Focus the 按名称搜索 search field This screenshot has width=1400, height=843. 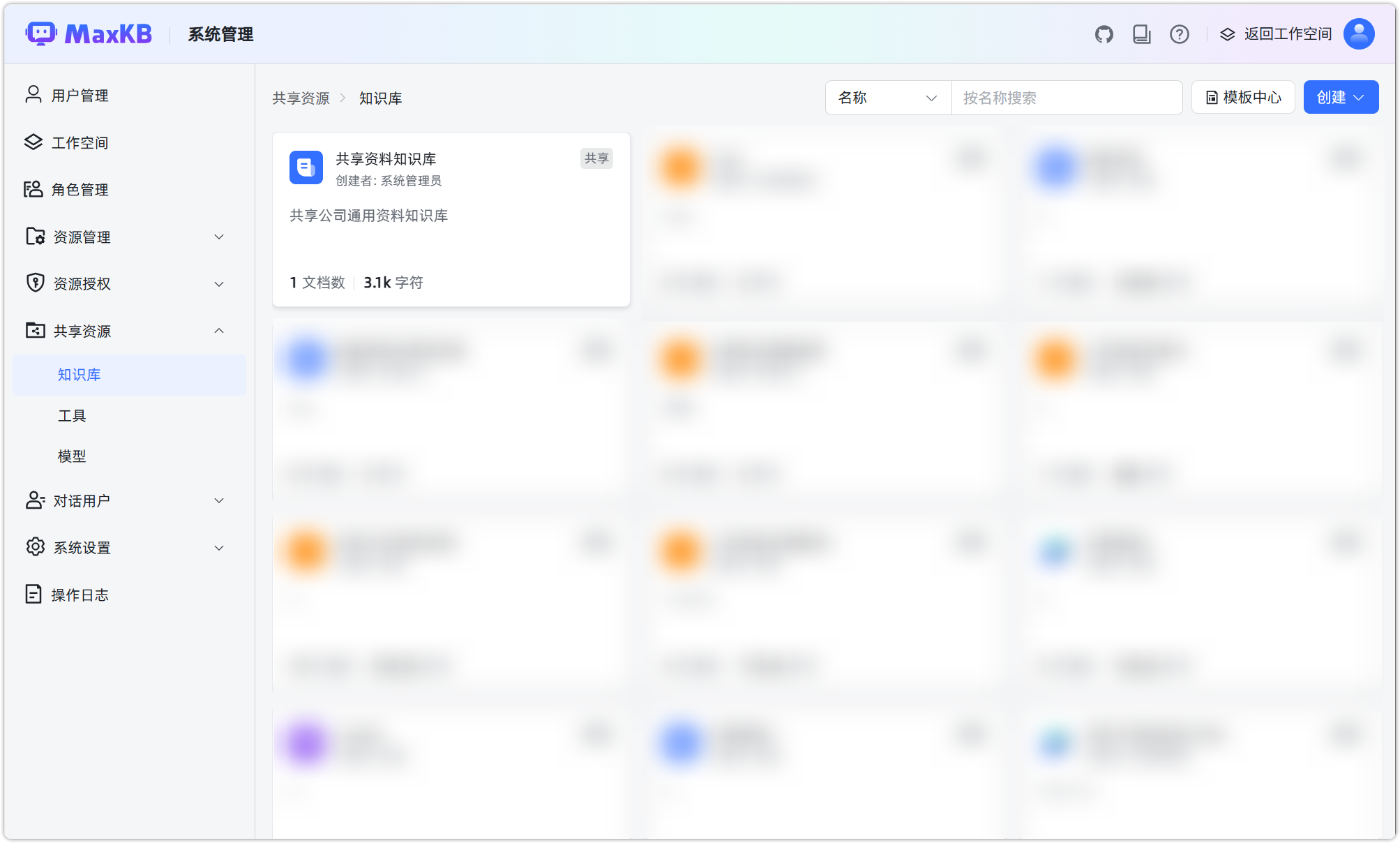1066,98
